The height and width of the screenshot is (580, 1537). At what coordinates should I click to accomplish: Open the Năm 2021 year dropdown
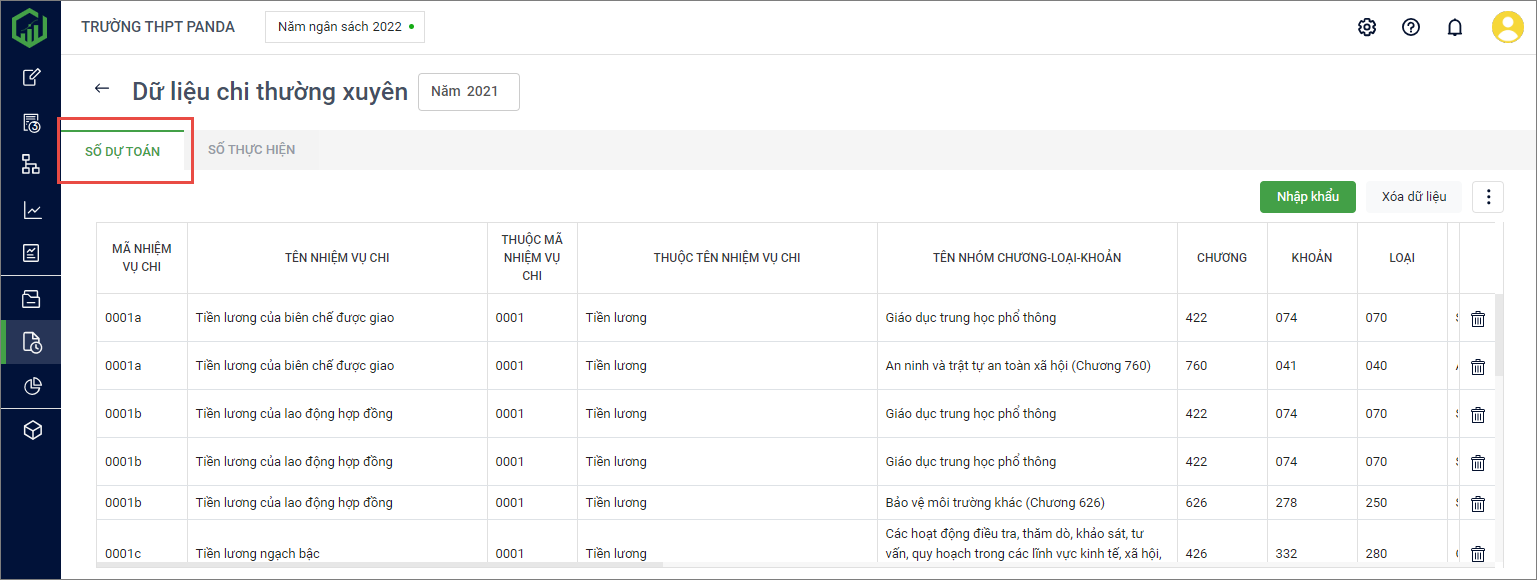468,92
